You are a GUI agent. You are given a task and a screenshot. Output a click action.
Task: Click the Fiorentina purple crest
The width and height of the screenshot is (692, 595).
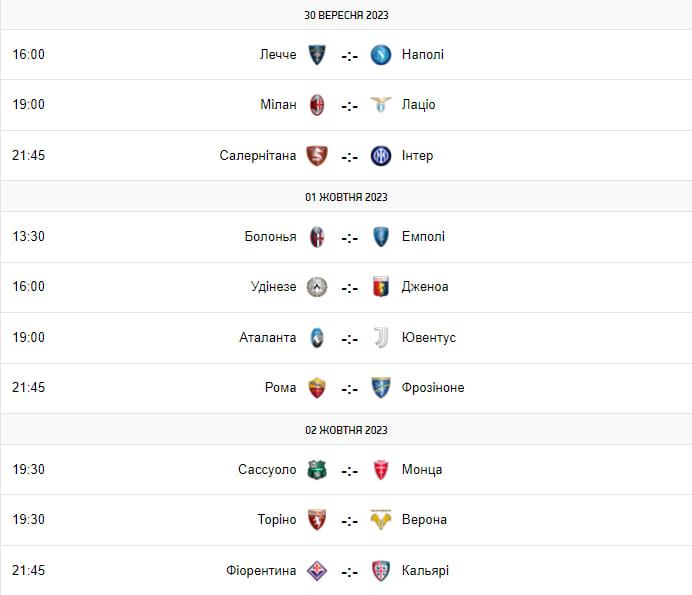(317, 571)
